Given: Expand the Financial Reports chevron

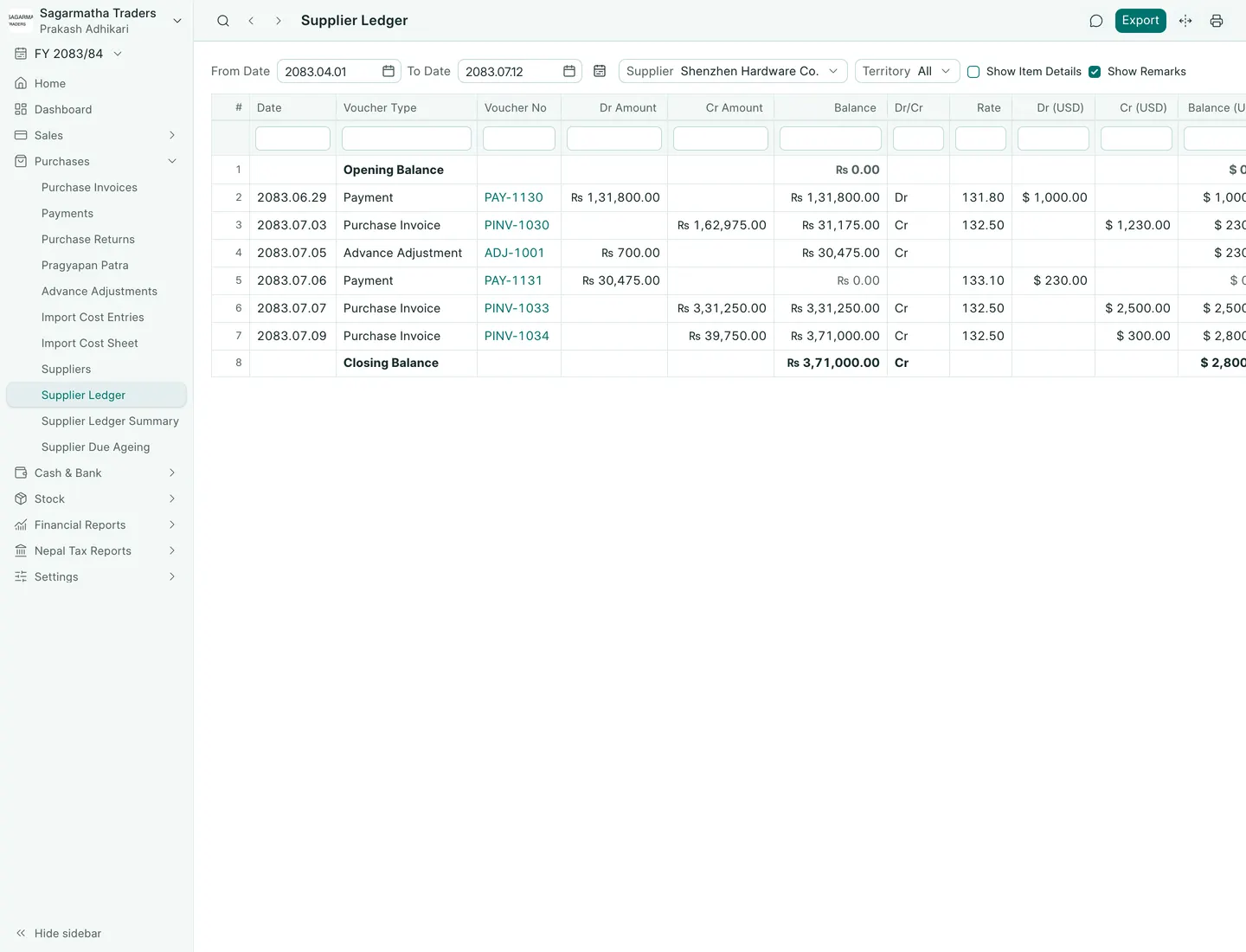Looking at the screenshot, I should pos(172,524).
